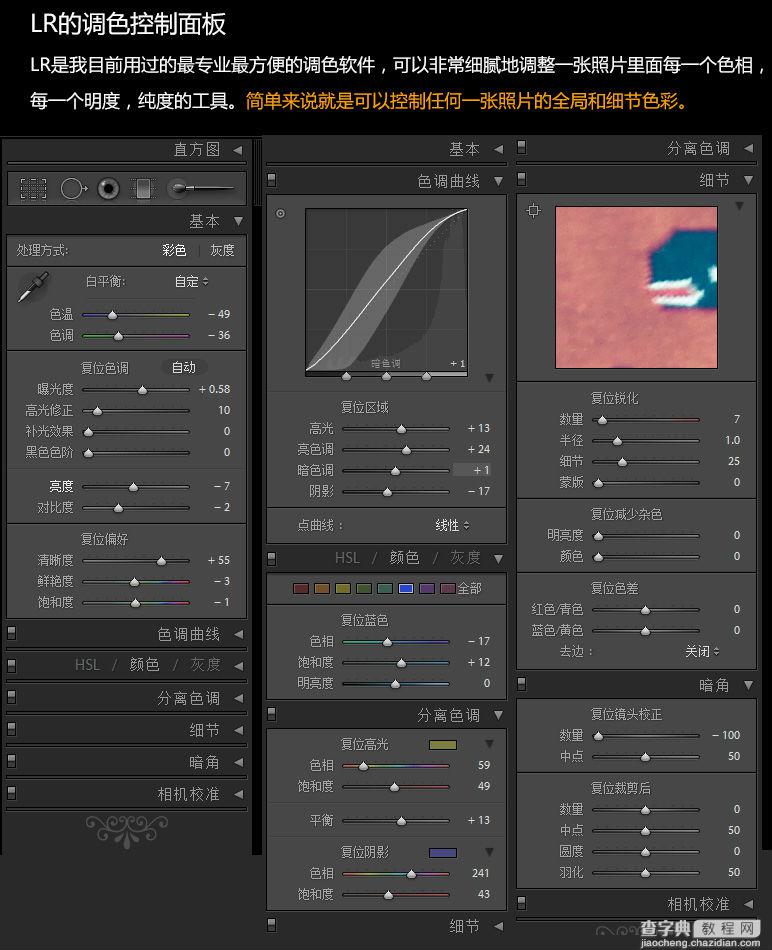
Task: Toggle curve region sliders with the triangle below the curve
Action: [x=490, y=378]
